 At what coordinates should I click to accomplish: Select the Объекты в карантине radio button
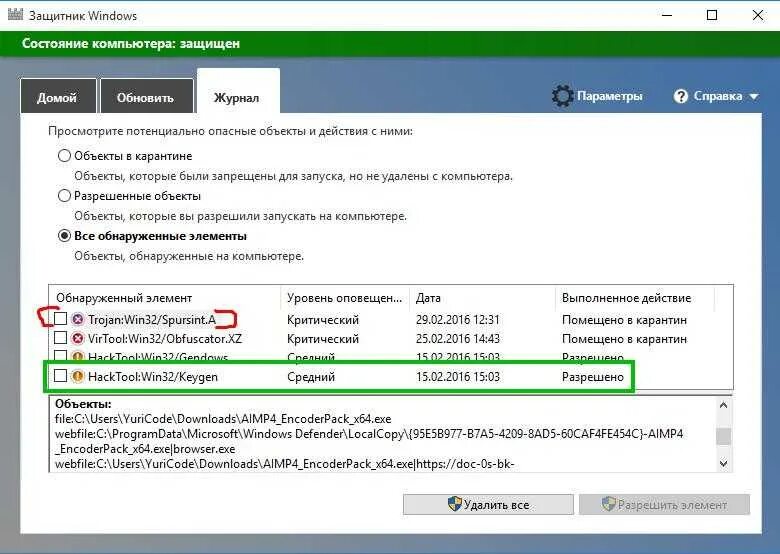[64, 156]
